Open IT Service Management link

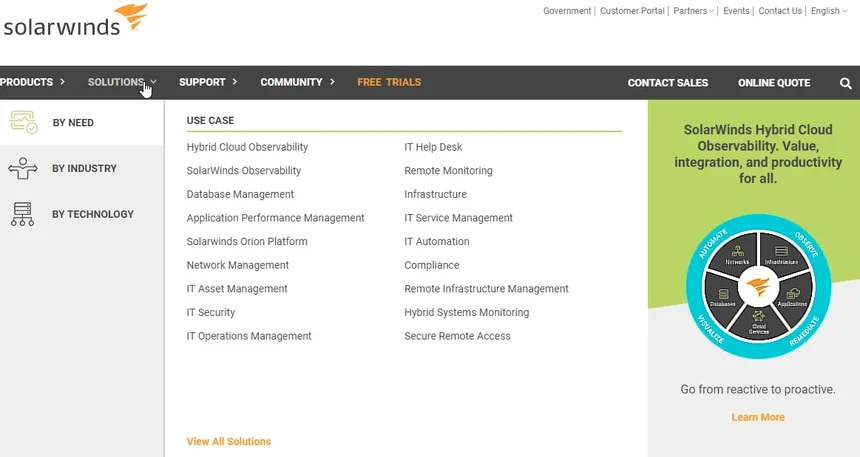[459, 218]
